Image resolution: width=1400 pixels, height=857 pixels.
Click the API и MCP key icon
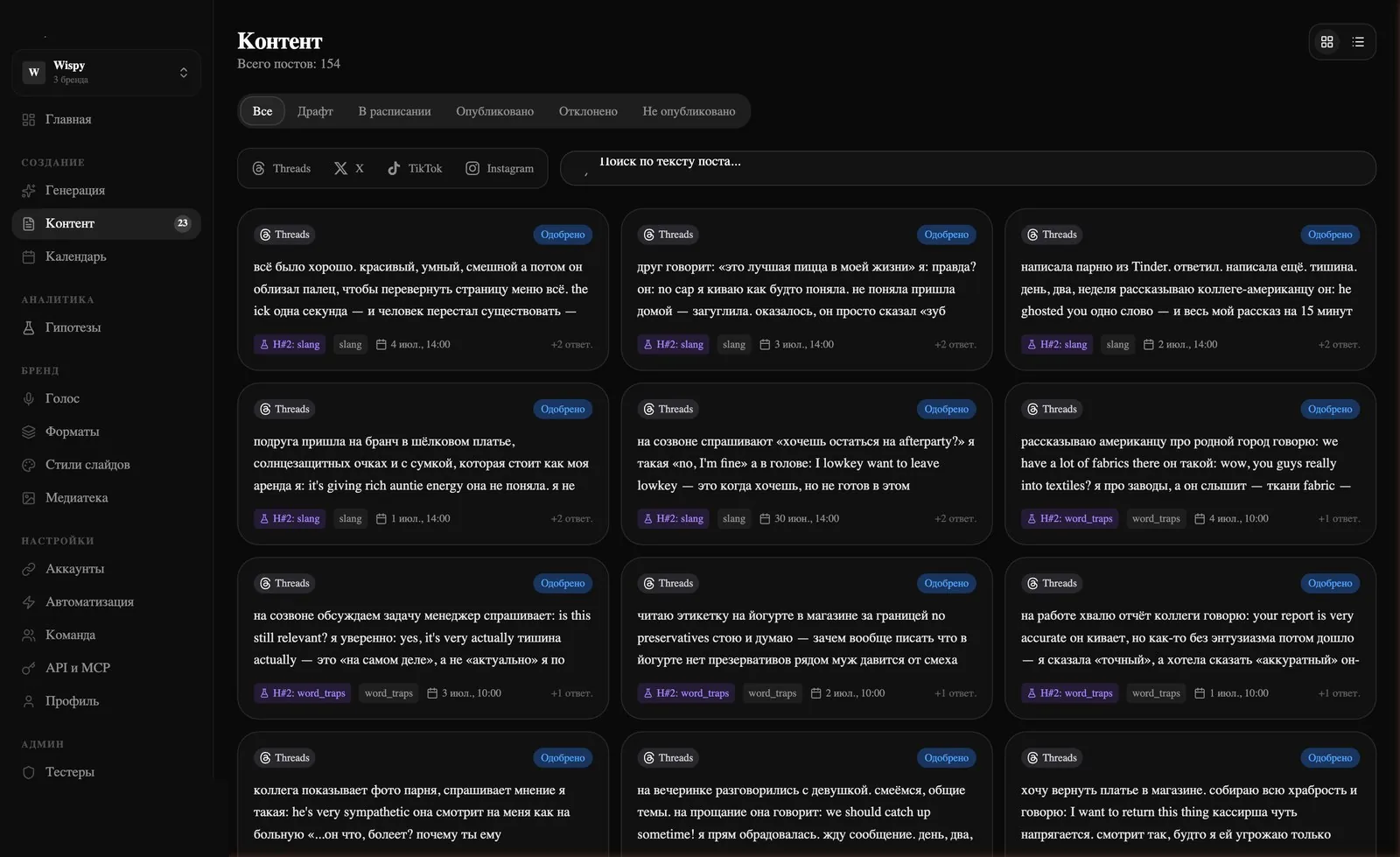pos(29,668)
